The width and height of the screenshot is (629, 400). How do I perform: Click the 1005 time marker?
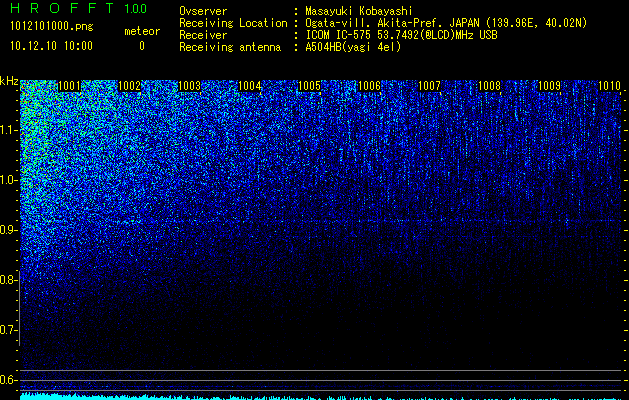pos(309,86)
